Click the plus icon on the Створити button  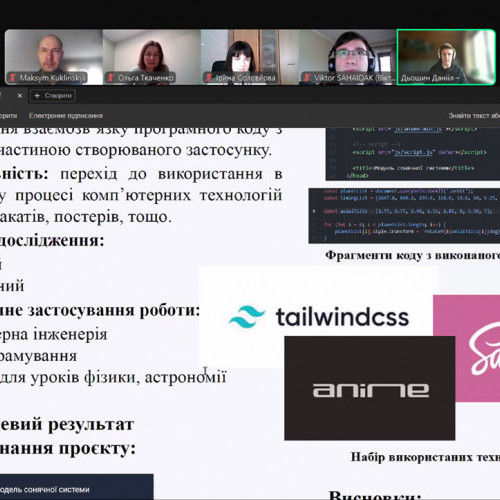click(37, 96)
